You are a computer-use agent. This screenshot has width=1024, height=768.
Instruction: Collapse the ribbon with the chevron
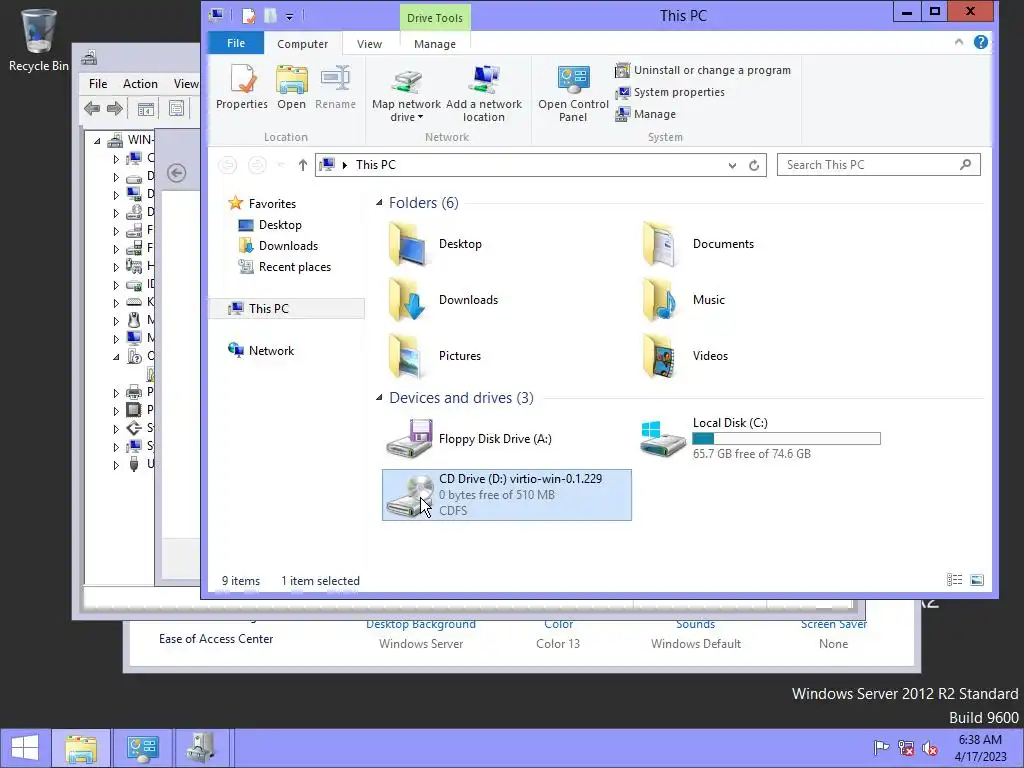(x=959, y=42)
